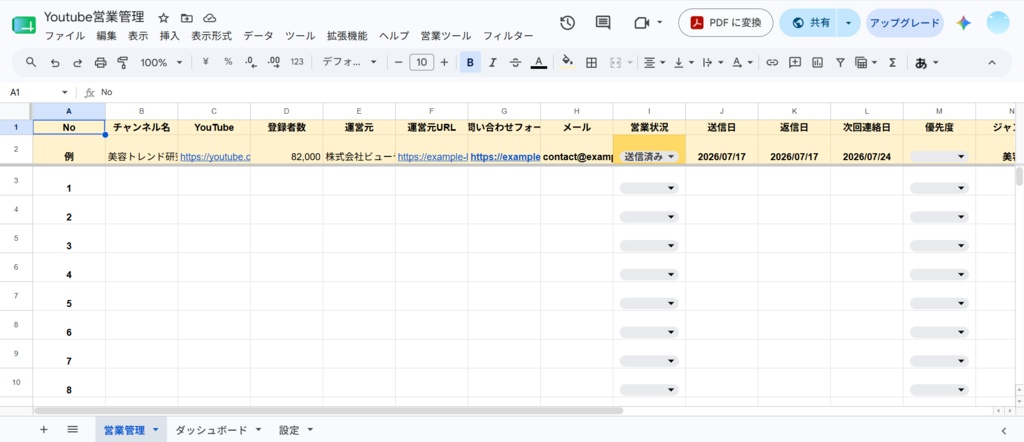The width and height of the screenshot is (1024, 442).
Task: Open text rotation options
Action: click(x=742, y=63)
